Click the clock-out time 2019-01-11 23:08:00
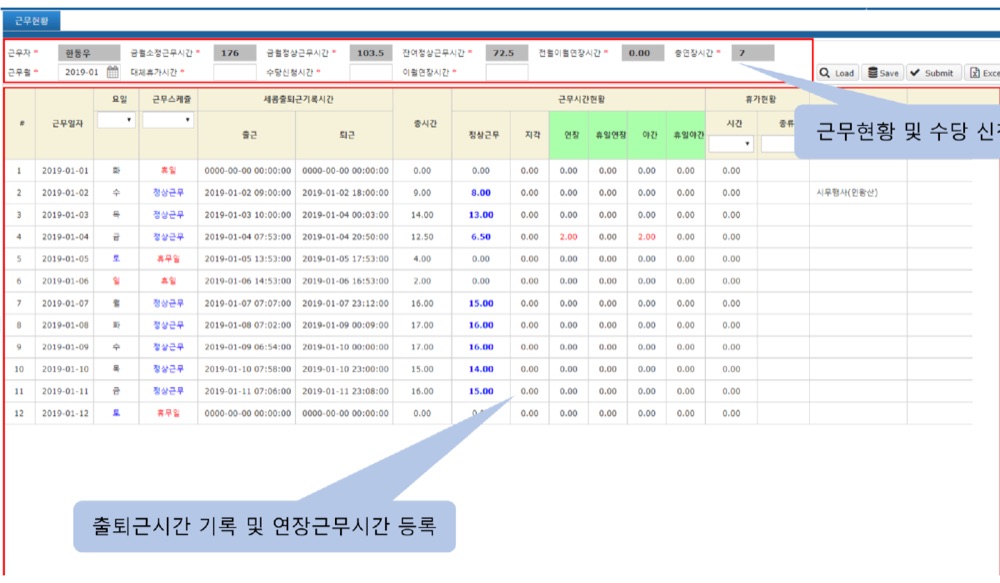The image size is (1000, 583). pyautogui.click(x=345, y=391)
